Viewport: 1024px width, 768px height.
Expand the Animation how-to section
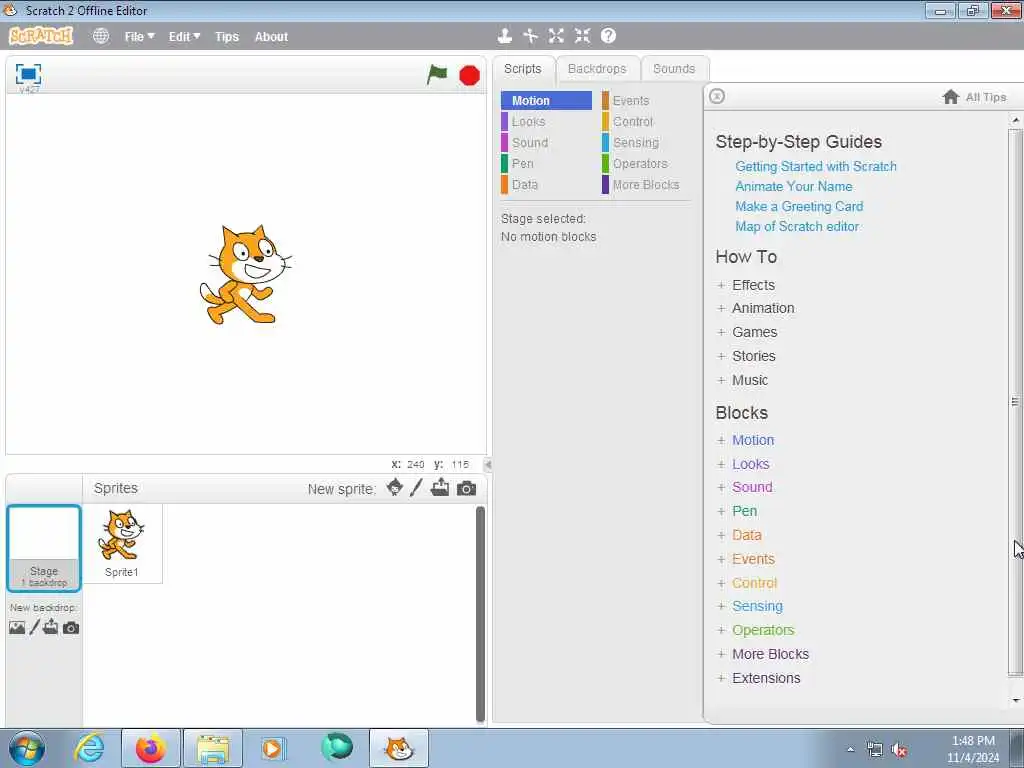coord(756,308)
